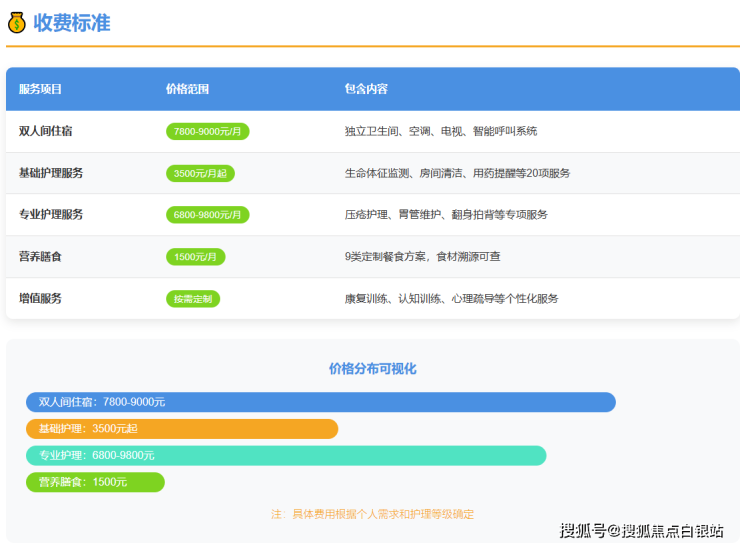740x547 pixels.
Task: Click the green 营养膳食 price bar
Action: [x=95, y=482]
